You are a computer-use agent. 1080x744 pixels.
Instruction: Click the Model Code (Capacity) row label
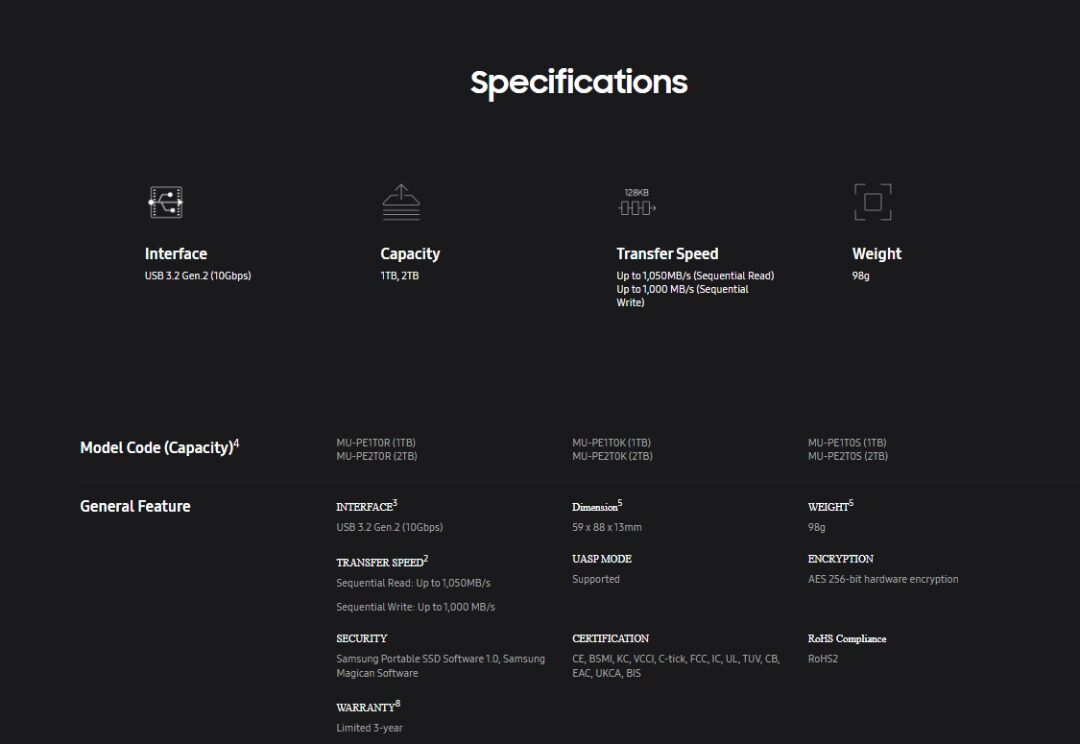[155, 448]
